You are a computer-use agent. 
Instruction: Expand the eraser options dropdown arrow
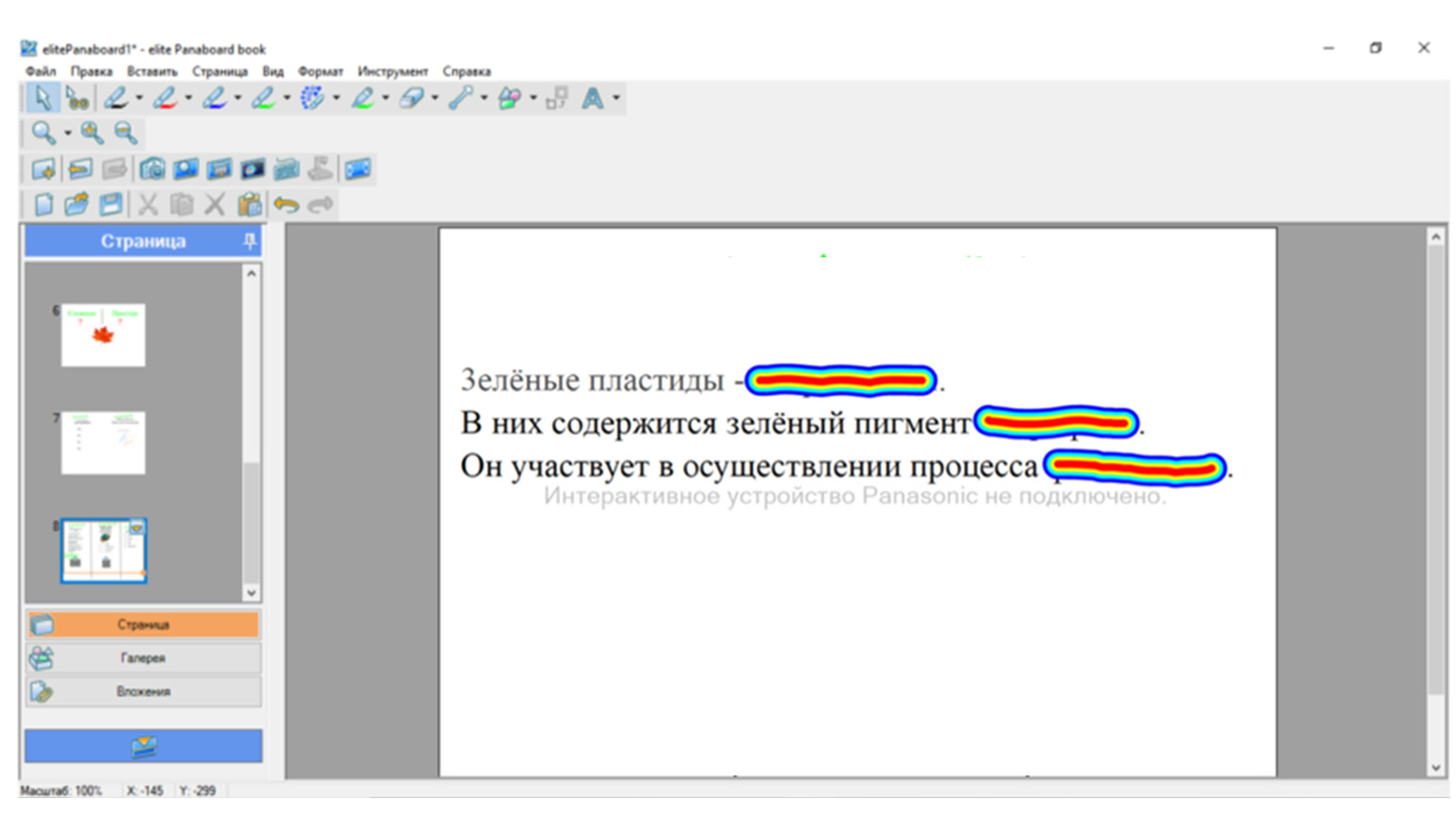coord(435,98)
